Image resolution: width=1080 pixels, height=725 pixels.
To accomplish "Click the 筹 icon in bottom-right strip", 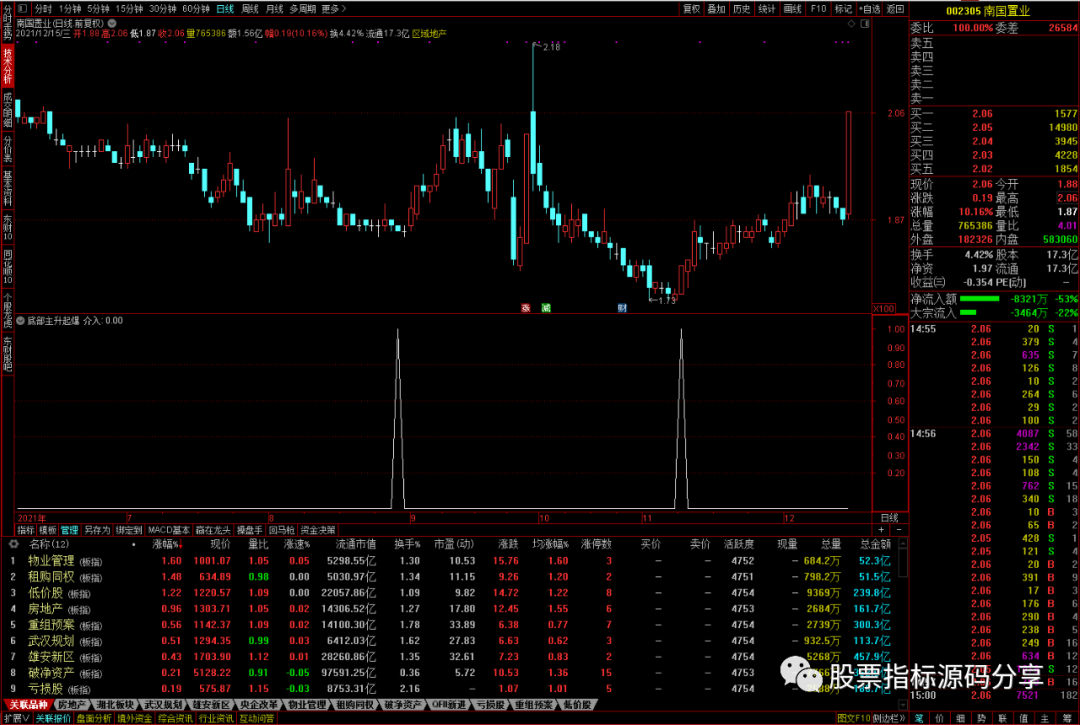I will coord(1067,718).
